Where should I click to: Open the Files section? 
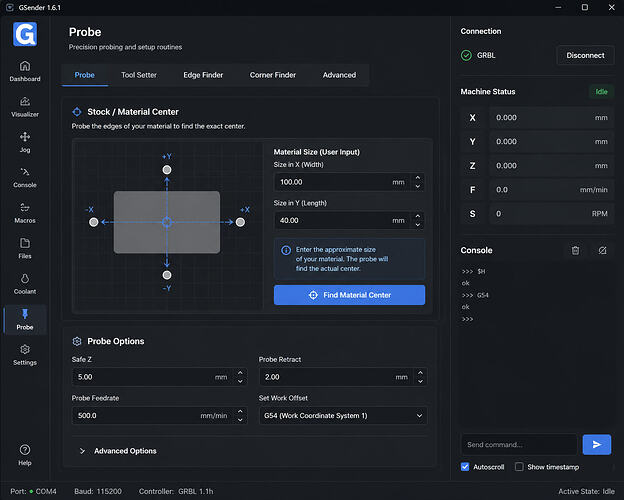click(x=25, y=248)
